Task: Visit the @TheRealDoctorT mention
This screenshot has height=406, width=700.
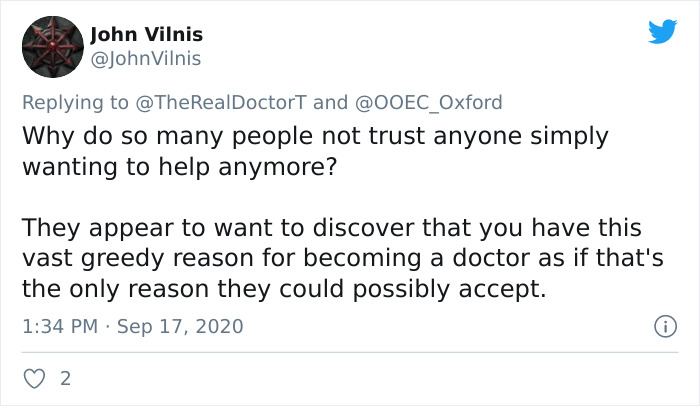Action: click(221, 102)
